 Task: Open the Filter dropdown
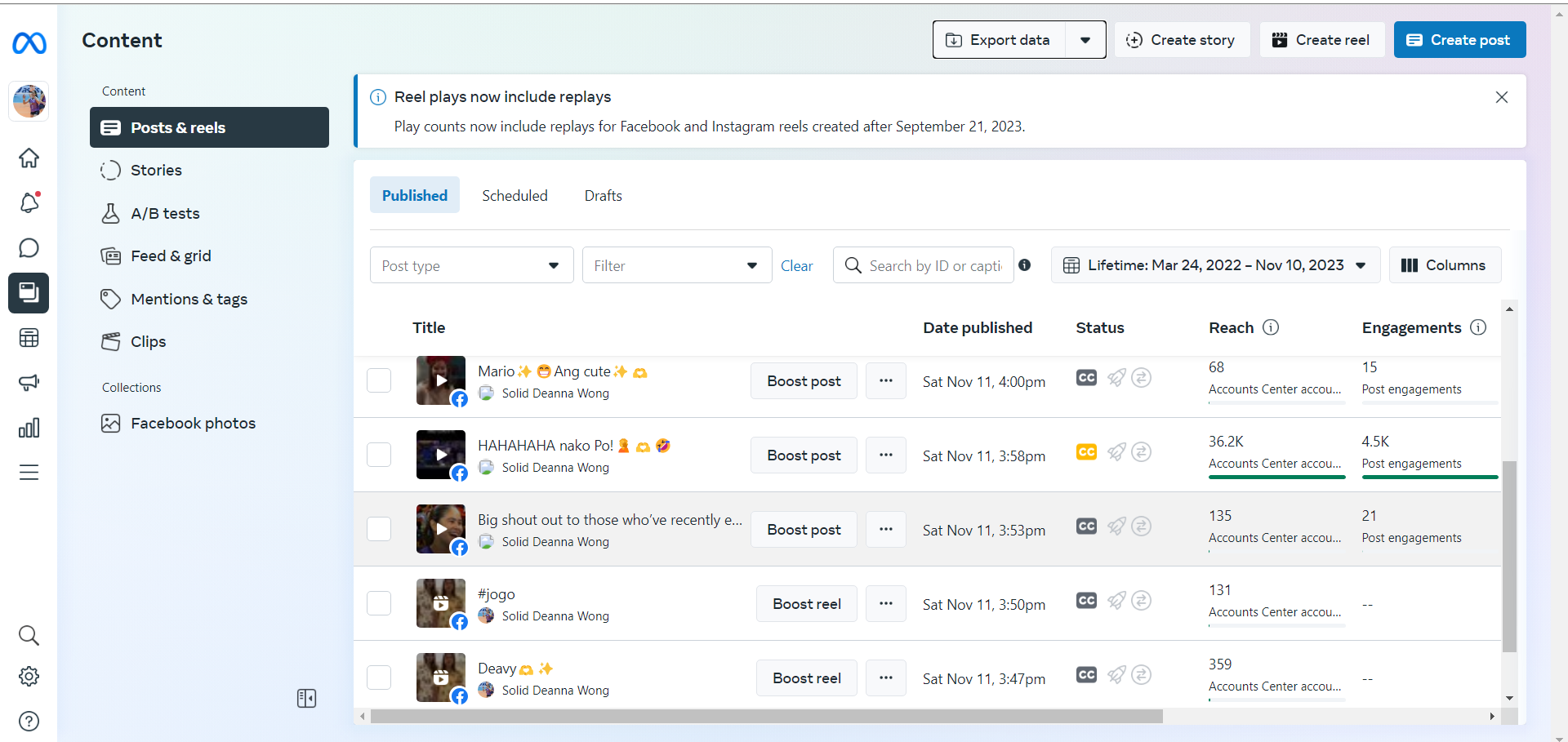click(676, 265)
